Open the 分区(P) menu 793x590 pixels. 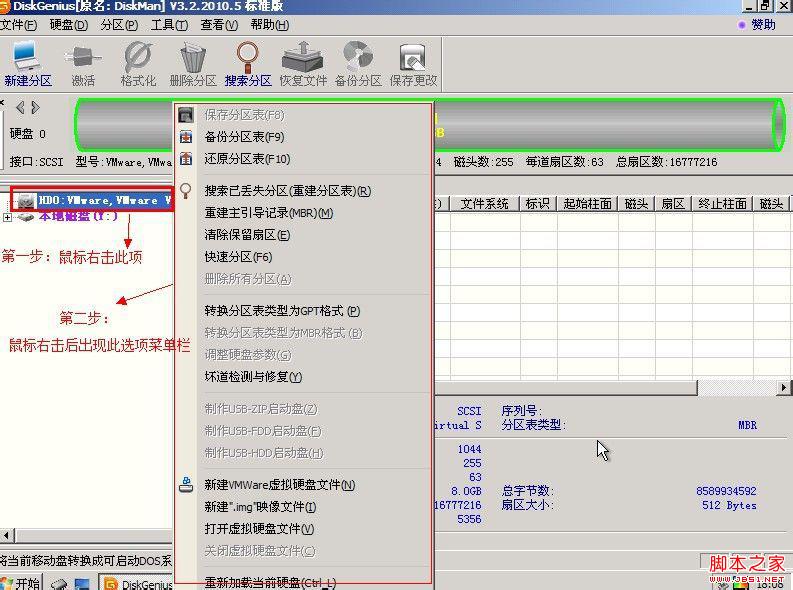point(119,25)
